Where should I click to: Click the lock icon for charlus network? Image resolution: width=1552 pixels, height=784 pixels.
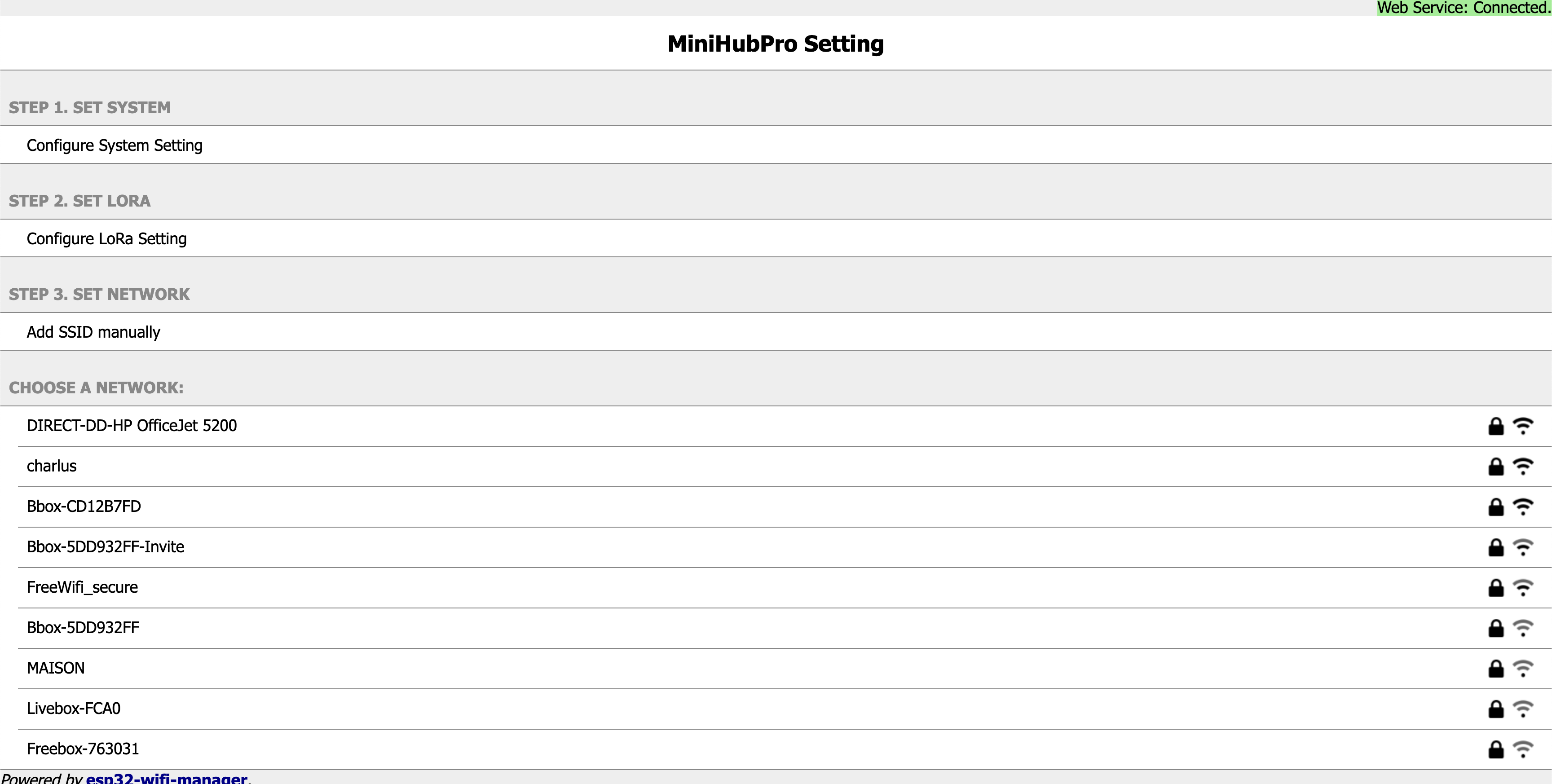(1495, 467)
